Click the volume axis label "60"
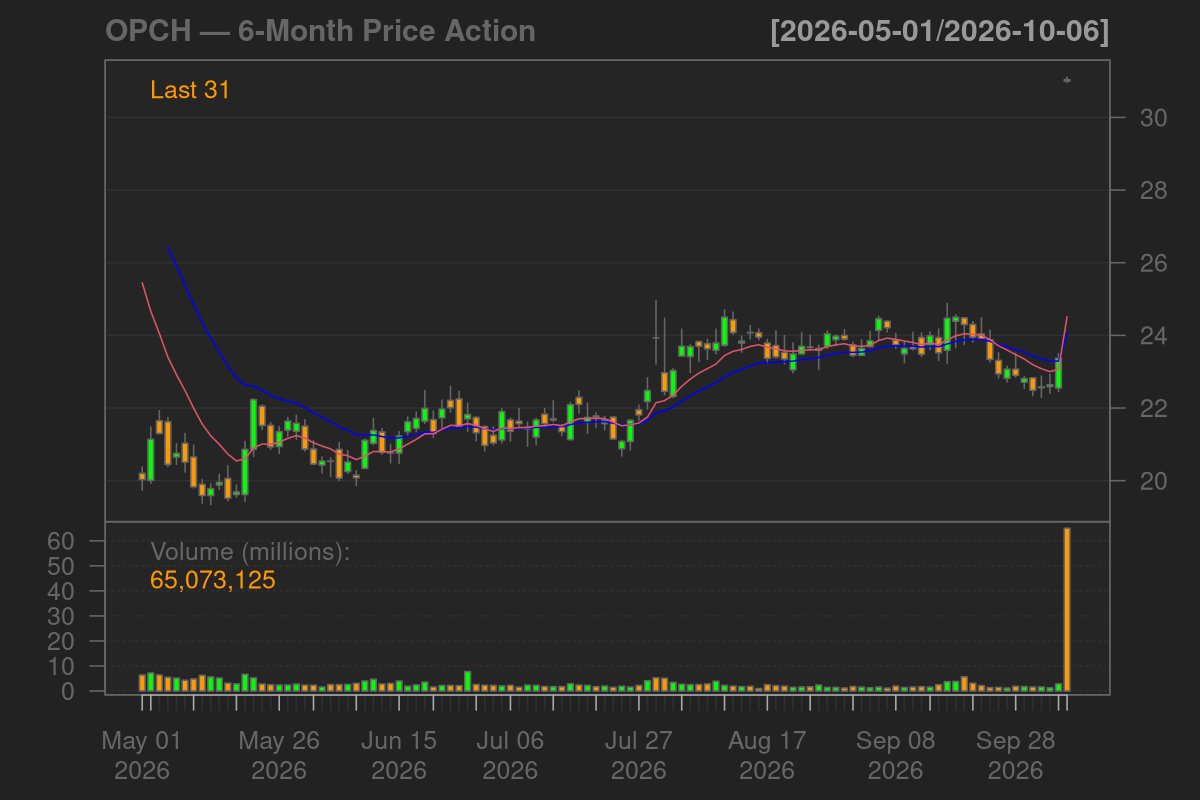This screenshot has height=800, width=1200. tap(62, 541)
